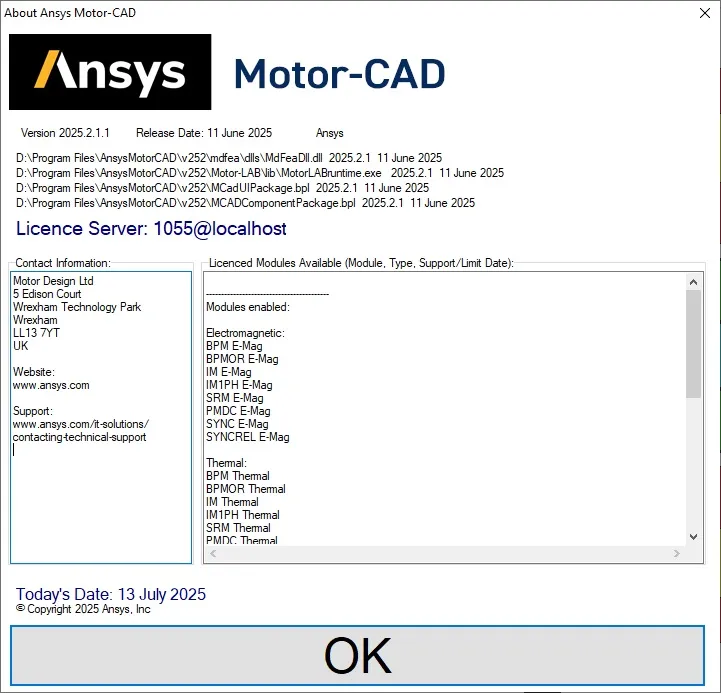Click 'LL13 7YT' postcode line
Image resolution: width=721 pixels, height=693 pixels.
tap(36, 333)
